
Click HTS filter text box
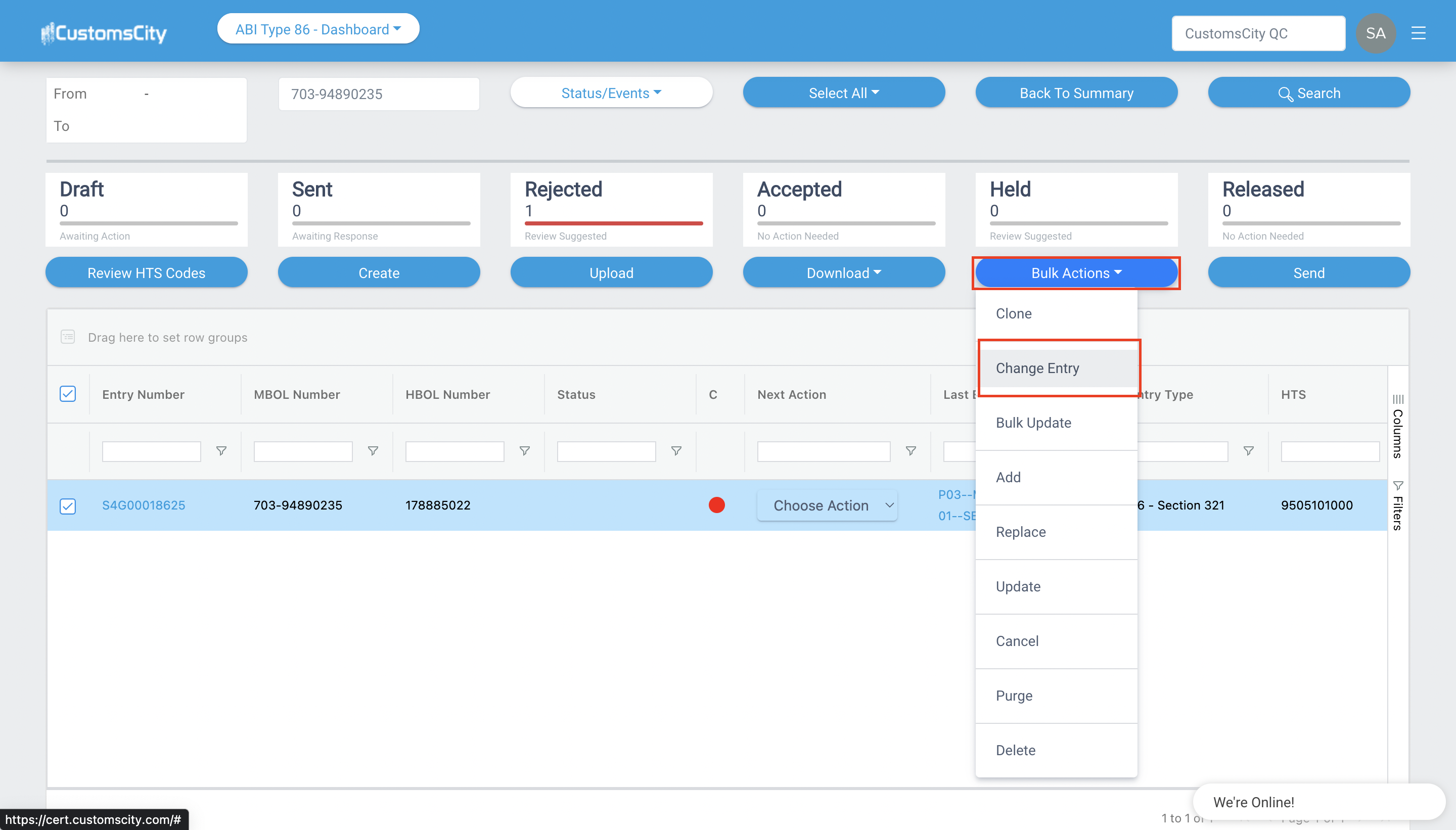(x=1330, y=451)
